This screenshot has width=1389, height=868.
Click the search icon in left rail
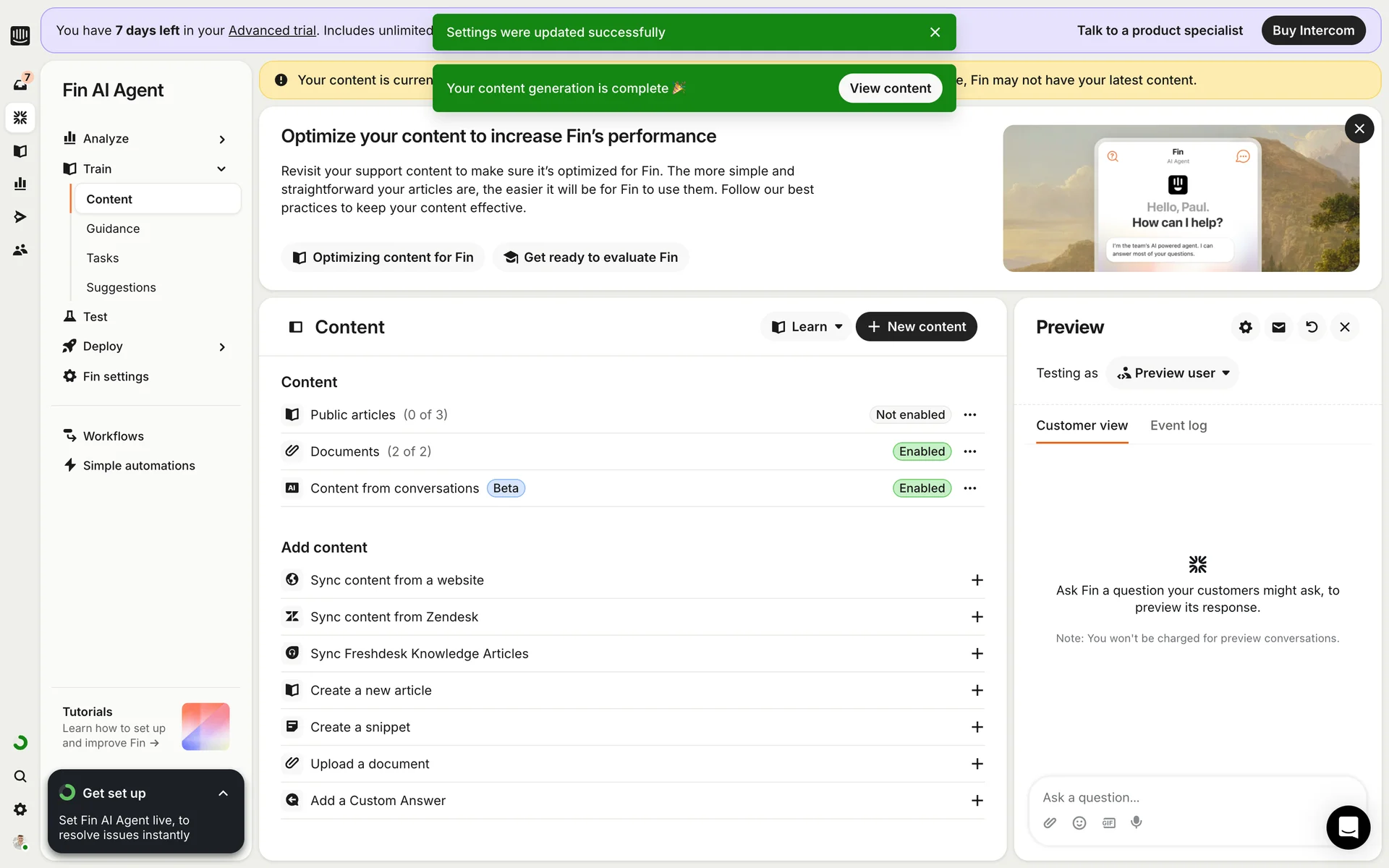click(20, 776)
